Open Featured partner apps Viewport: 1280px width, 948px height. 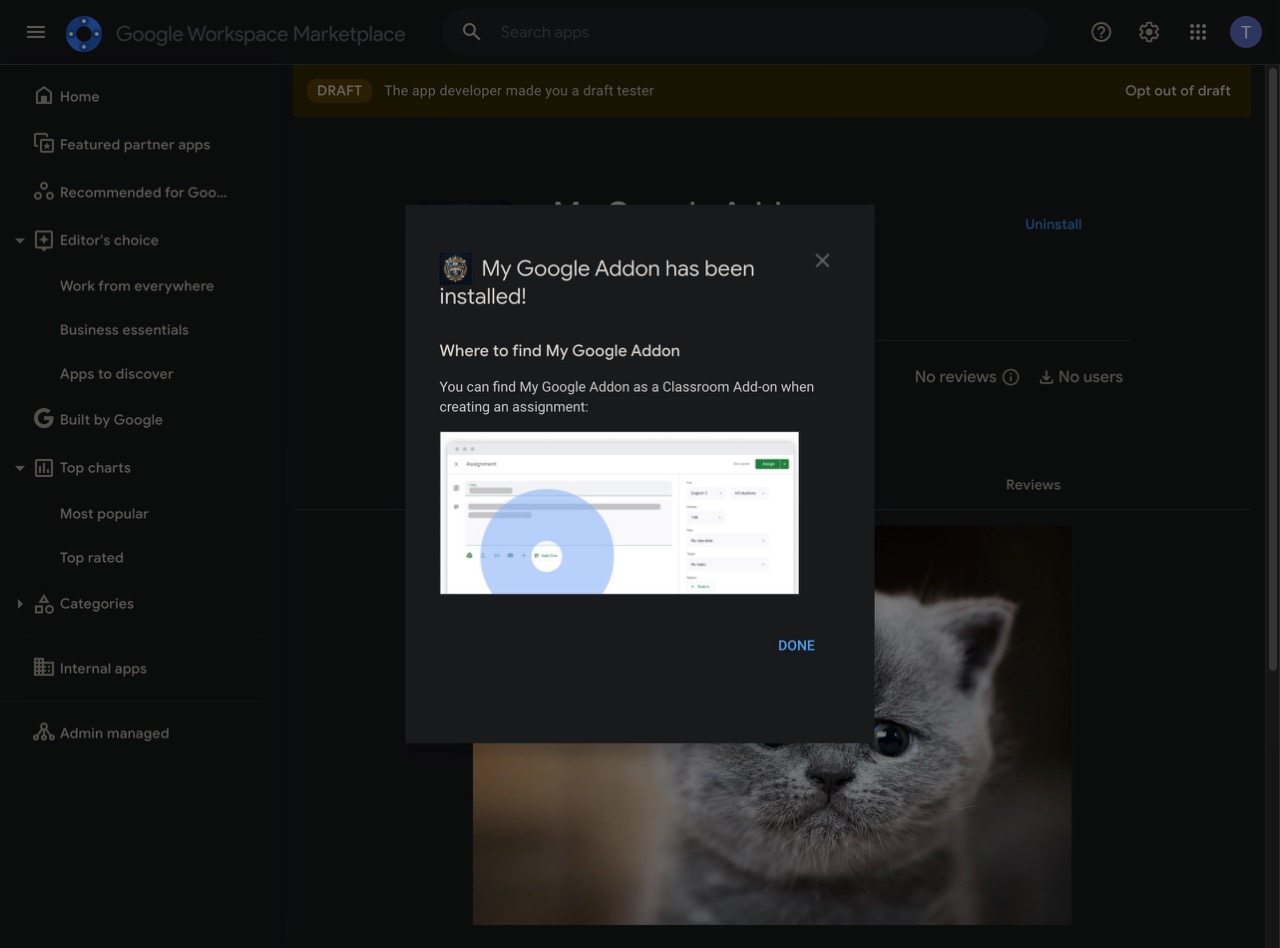click(134, 145)
